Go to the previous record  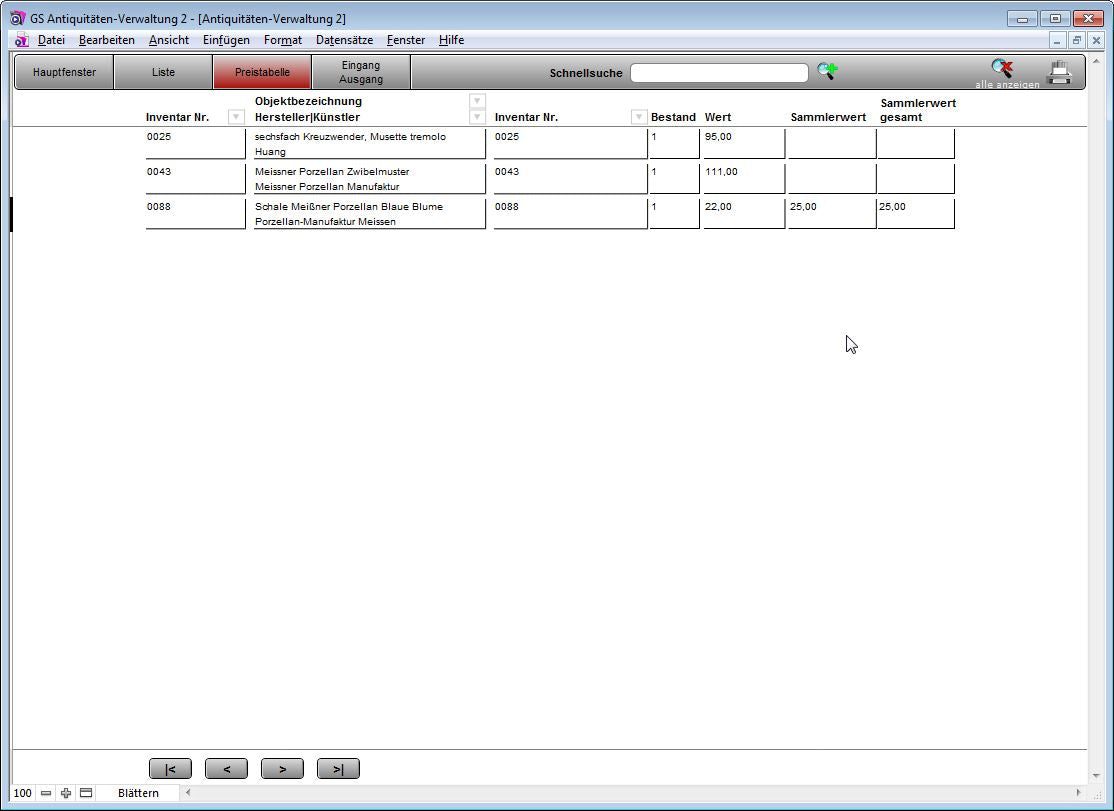(x=226, y=769)
